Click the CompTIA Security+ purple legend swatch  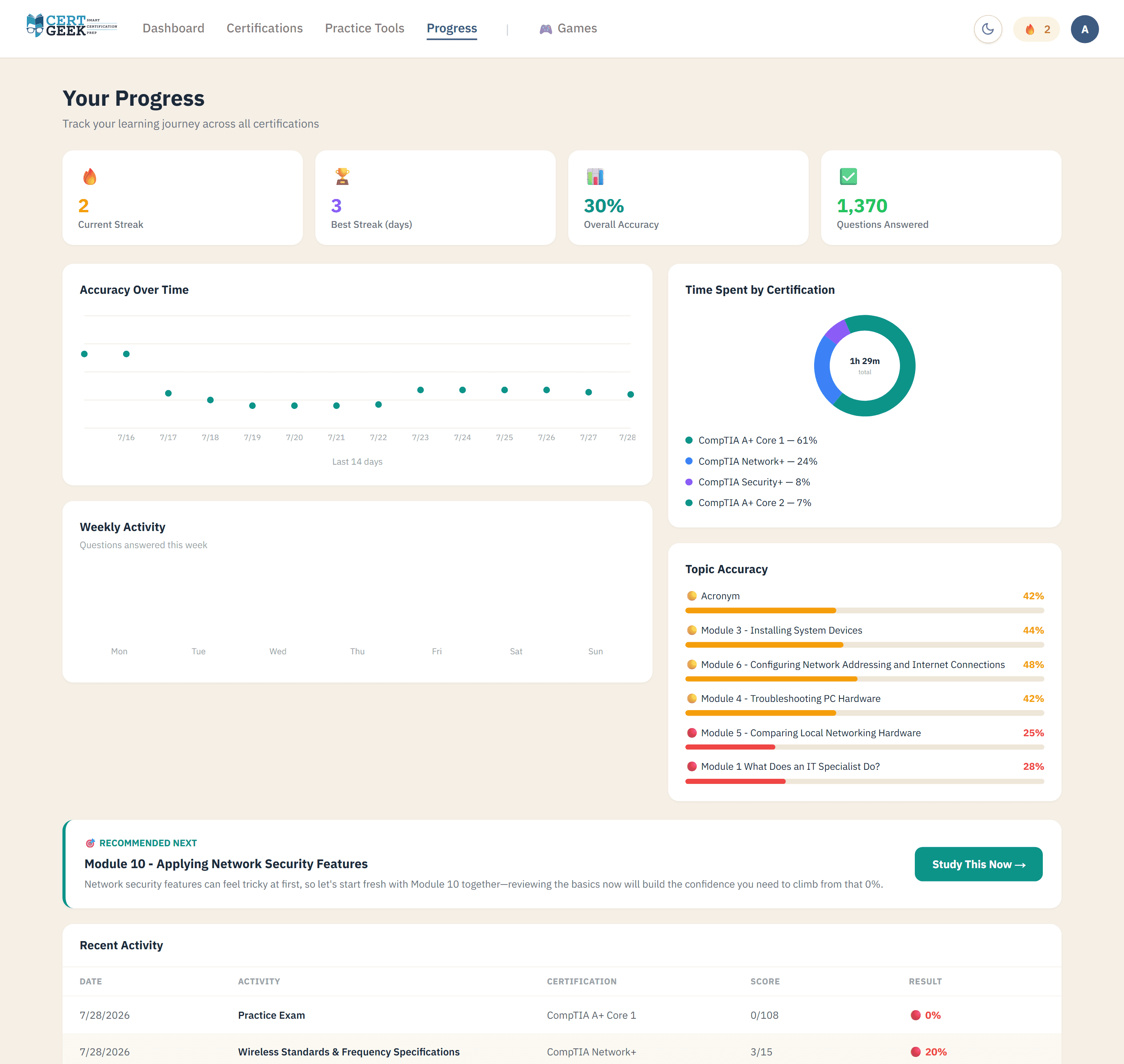tap(689, 482)
